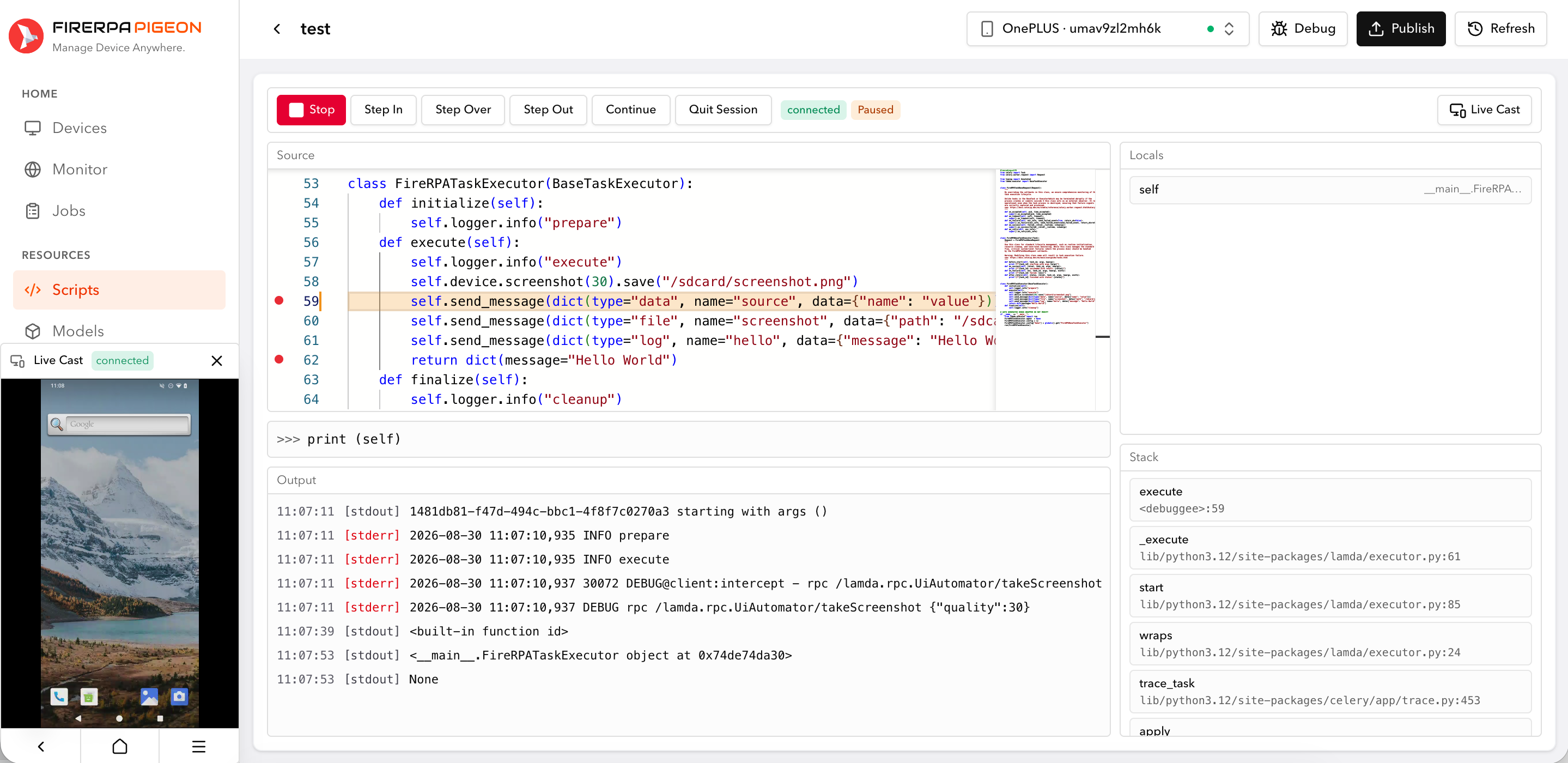Open the Models page
This screenshot has width=1568, height=763.
119,331
